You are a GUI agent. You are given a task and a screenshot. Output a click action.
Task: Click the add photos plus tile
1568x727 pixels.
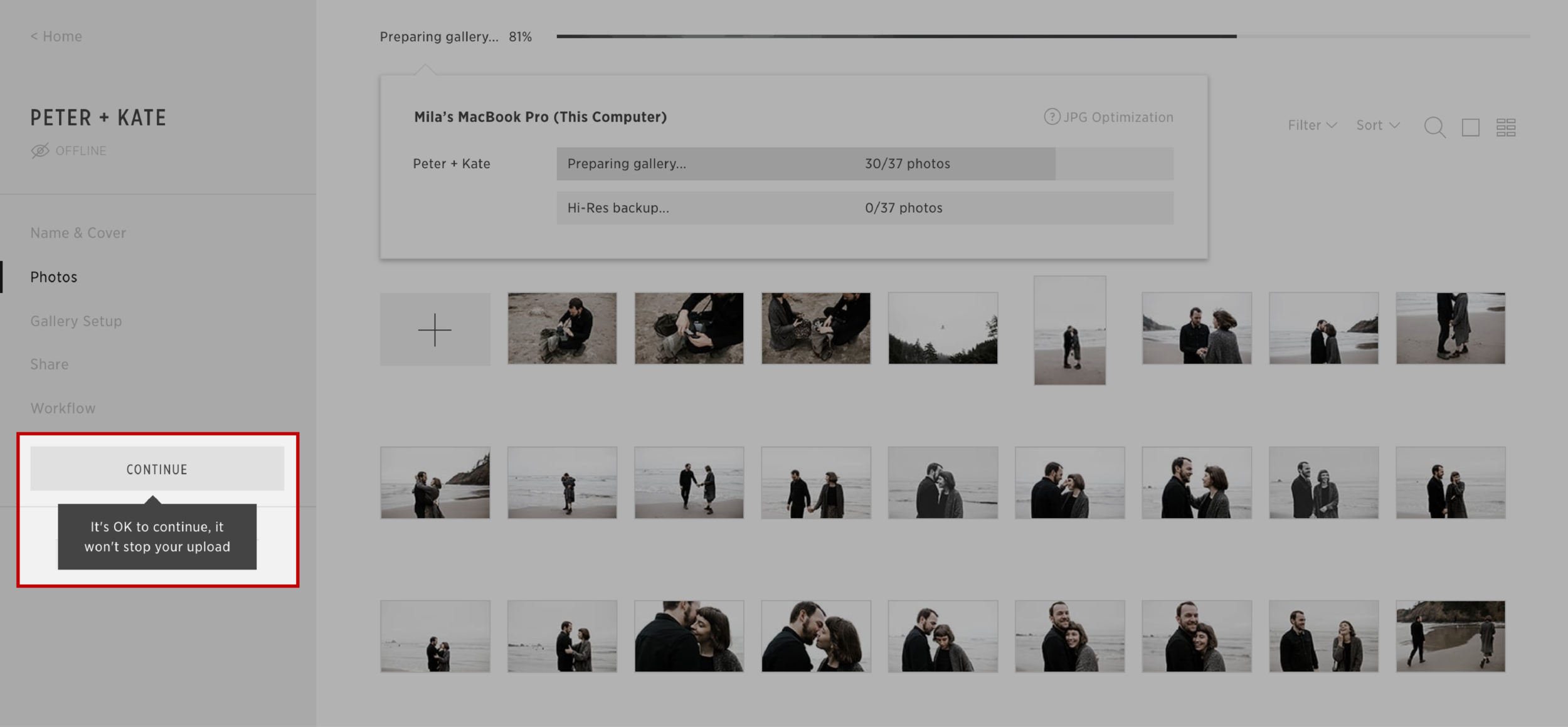[435, 329]
